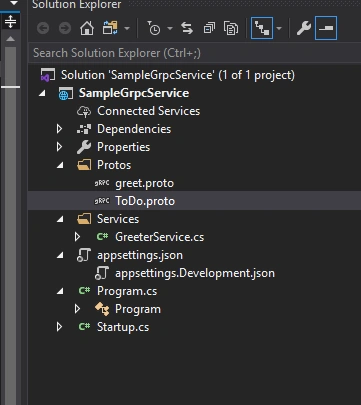Collapse the Program.cs node
This screenshot has height=405, width=361.
[60, 291]
